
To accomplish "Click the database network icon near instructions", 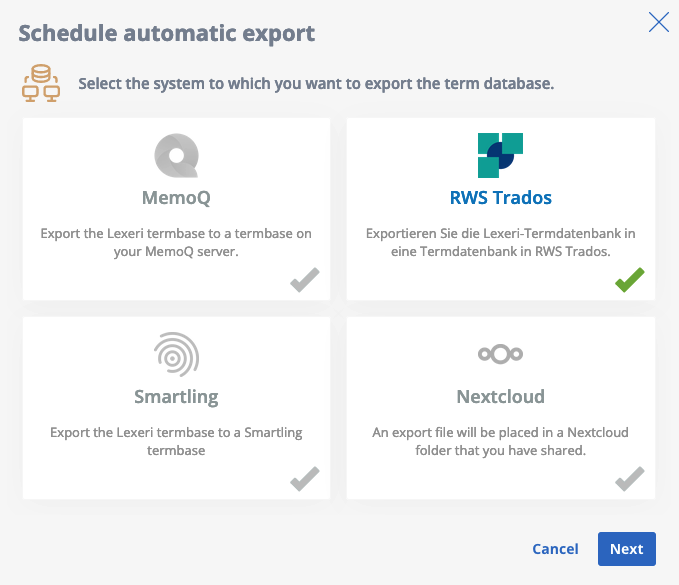I will [41, 83].
